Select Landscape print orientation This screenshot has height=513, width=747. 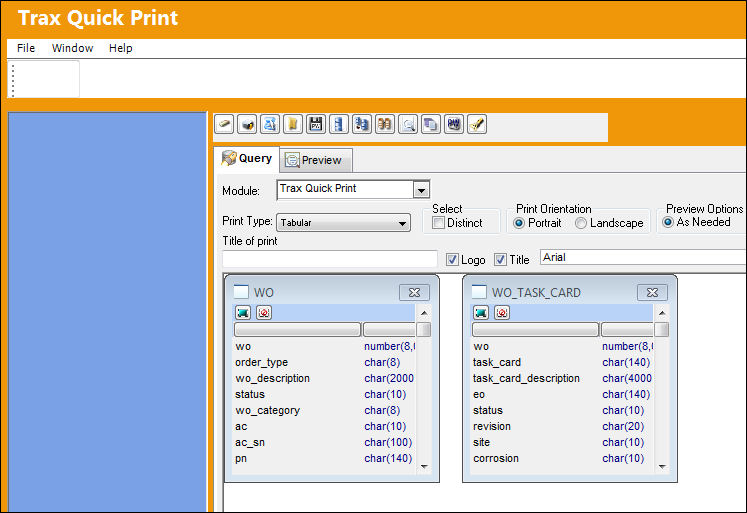(x=581, y=223)
